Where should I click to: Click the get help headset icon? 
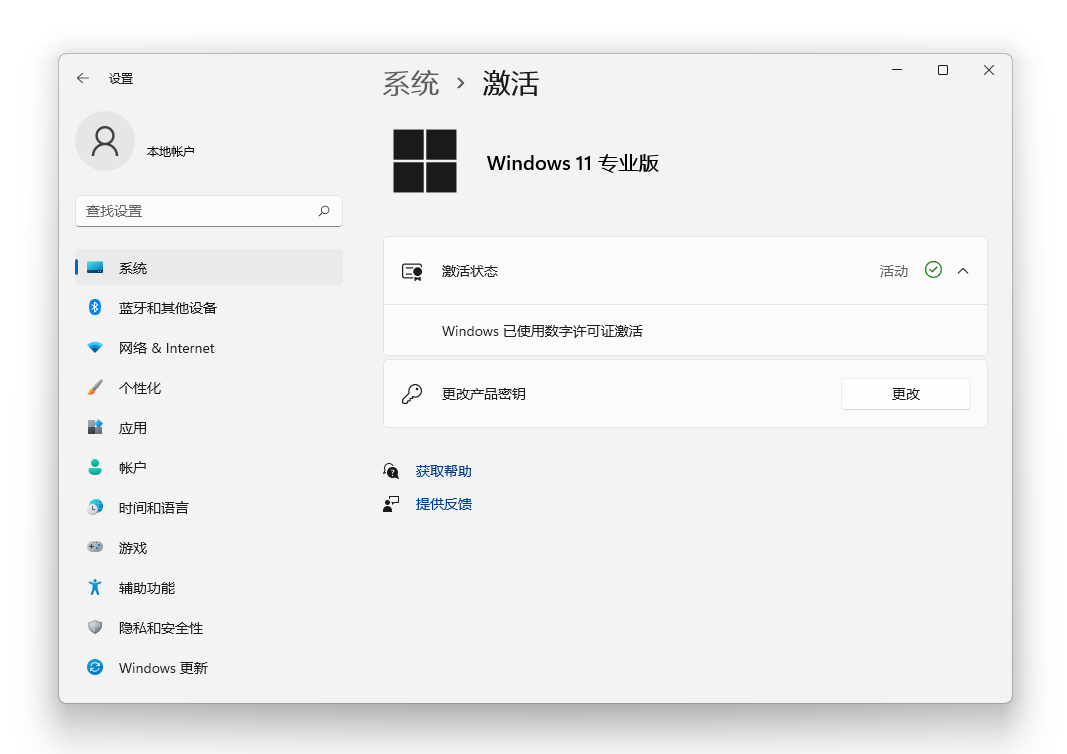click(391, 471)
